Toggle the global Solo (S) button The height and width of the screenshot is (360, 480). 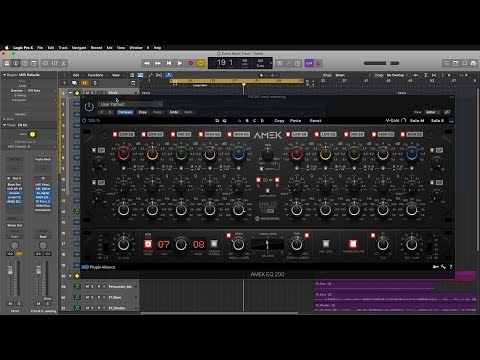[x=95, y=83]
